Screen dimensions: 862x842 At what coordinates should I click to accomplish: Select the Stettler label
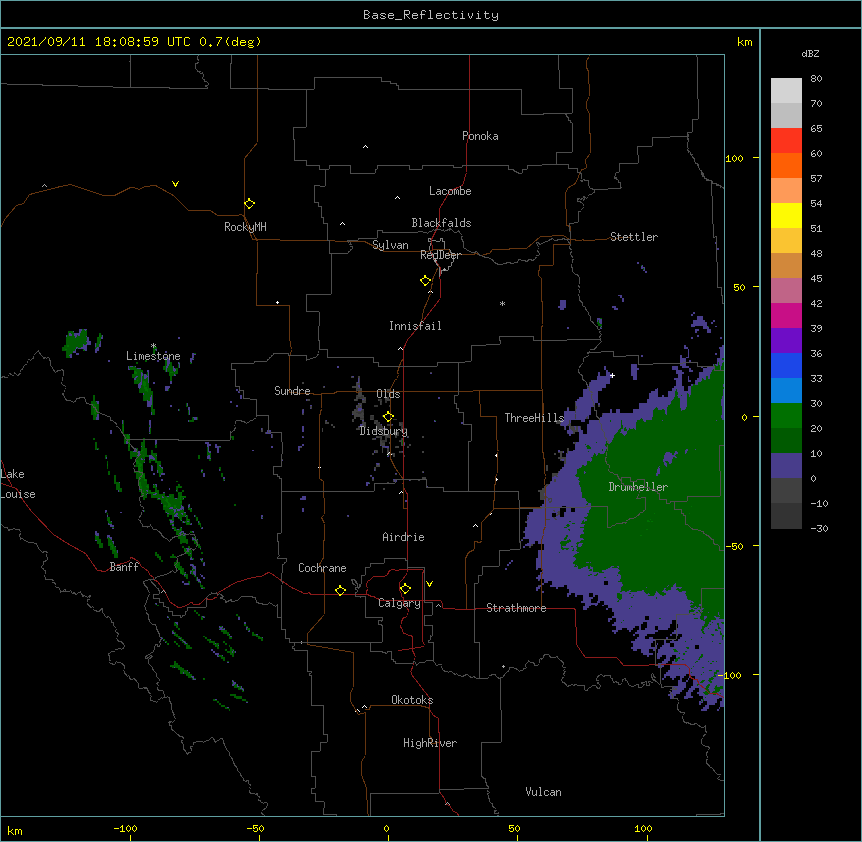click(634, 237)
